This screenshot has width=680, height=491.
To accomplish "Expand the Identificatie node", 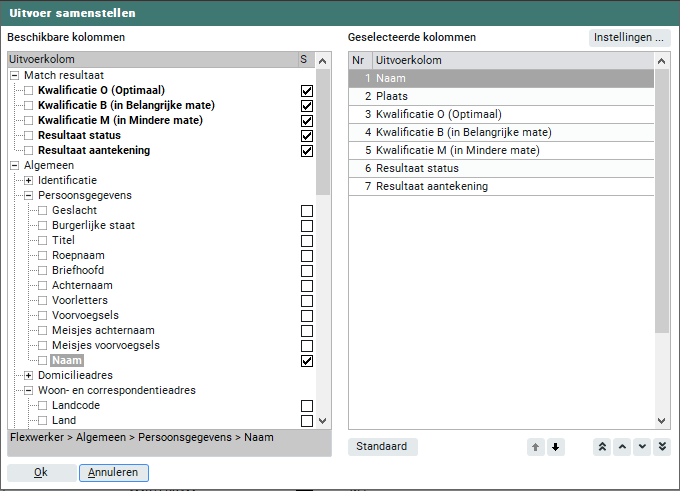I will [29, 181].
